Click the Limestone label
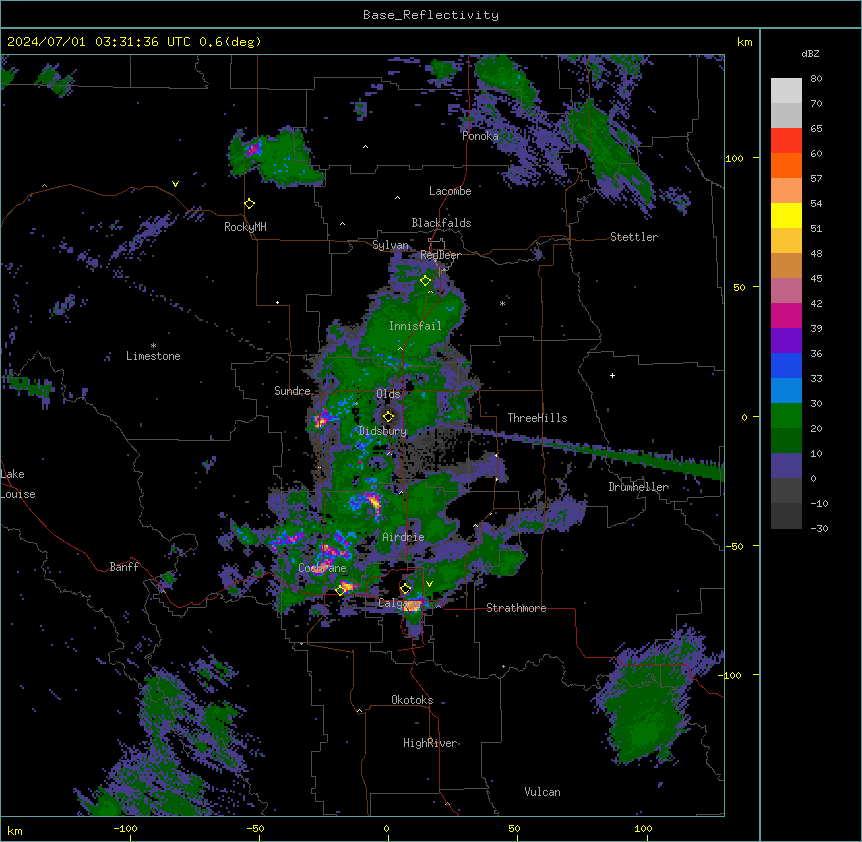The image size is (862, 842). [153, 356]
